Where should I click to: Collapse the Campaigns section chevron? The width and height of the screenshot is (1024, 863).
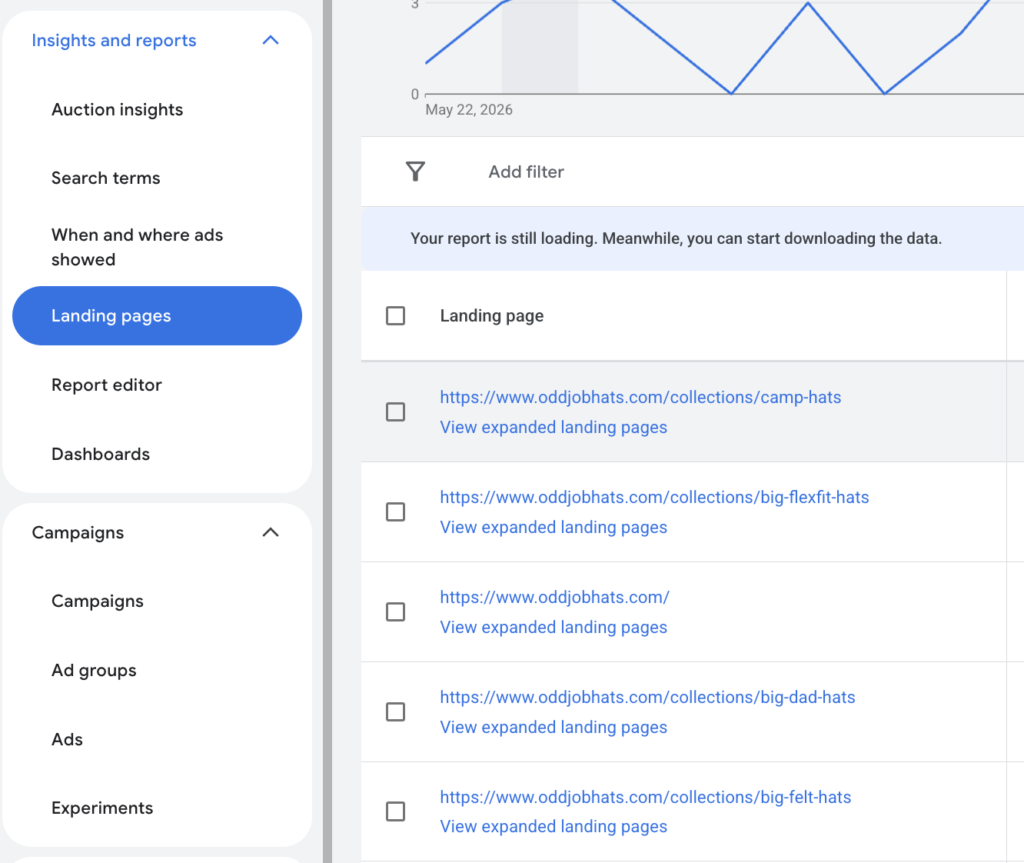coord(270,532)
